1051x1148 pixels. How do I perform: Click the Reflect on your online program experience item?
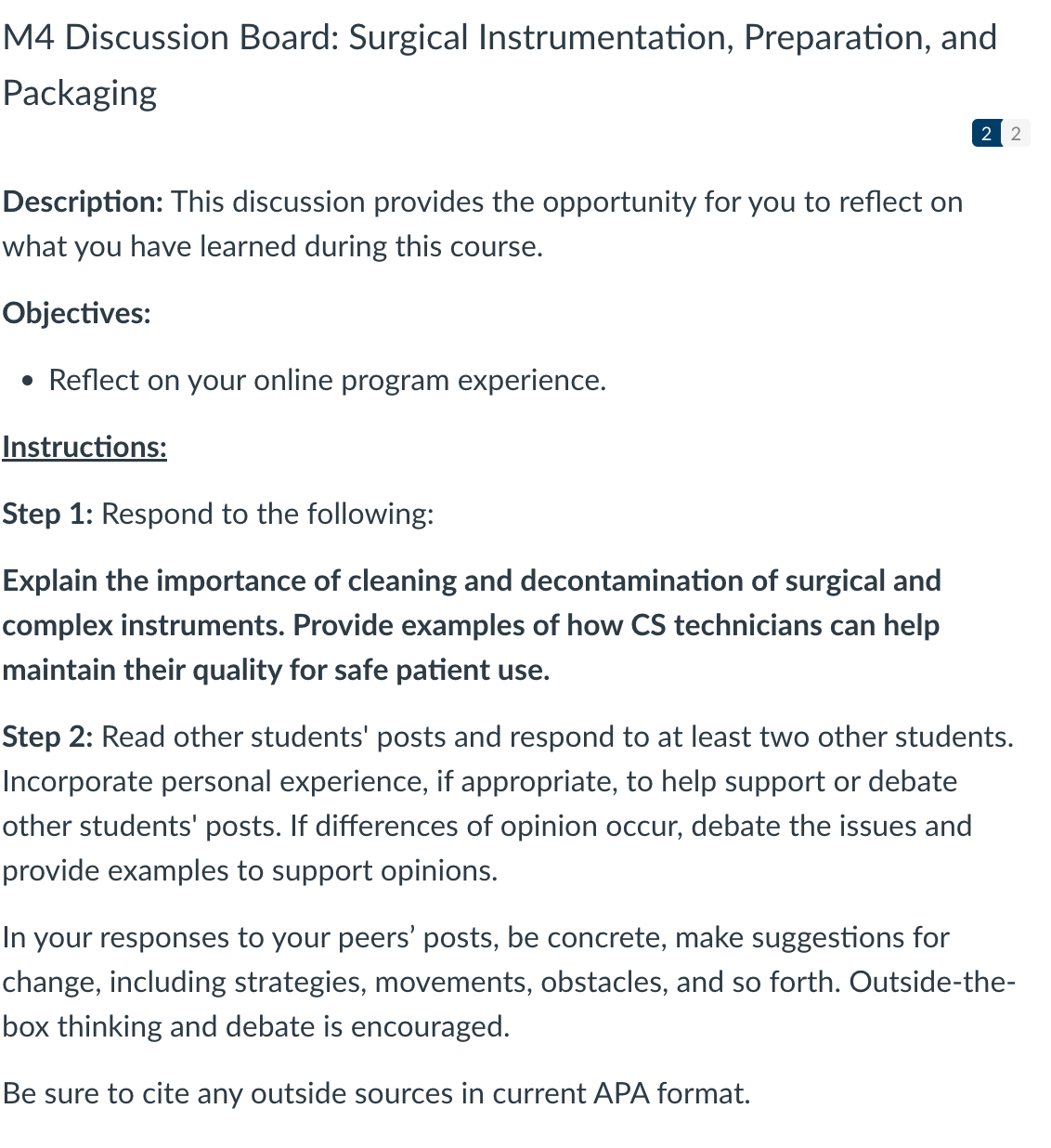click(327, 380)
